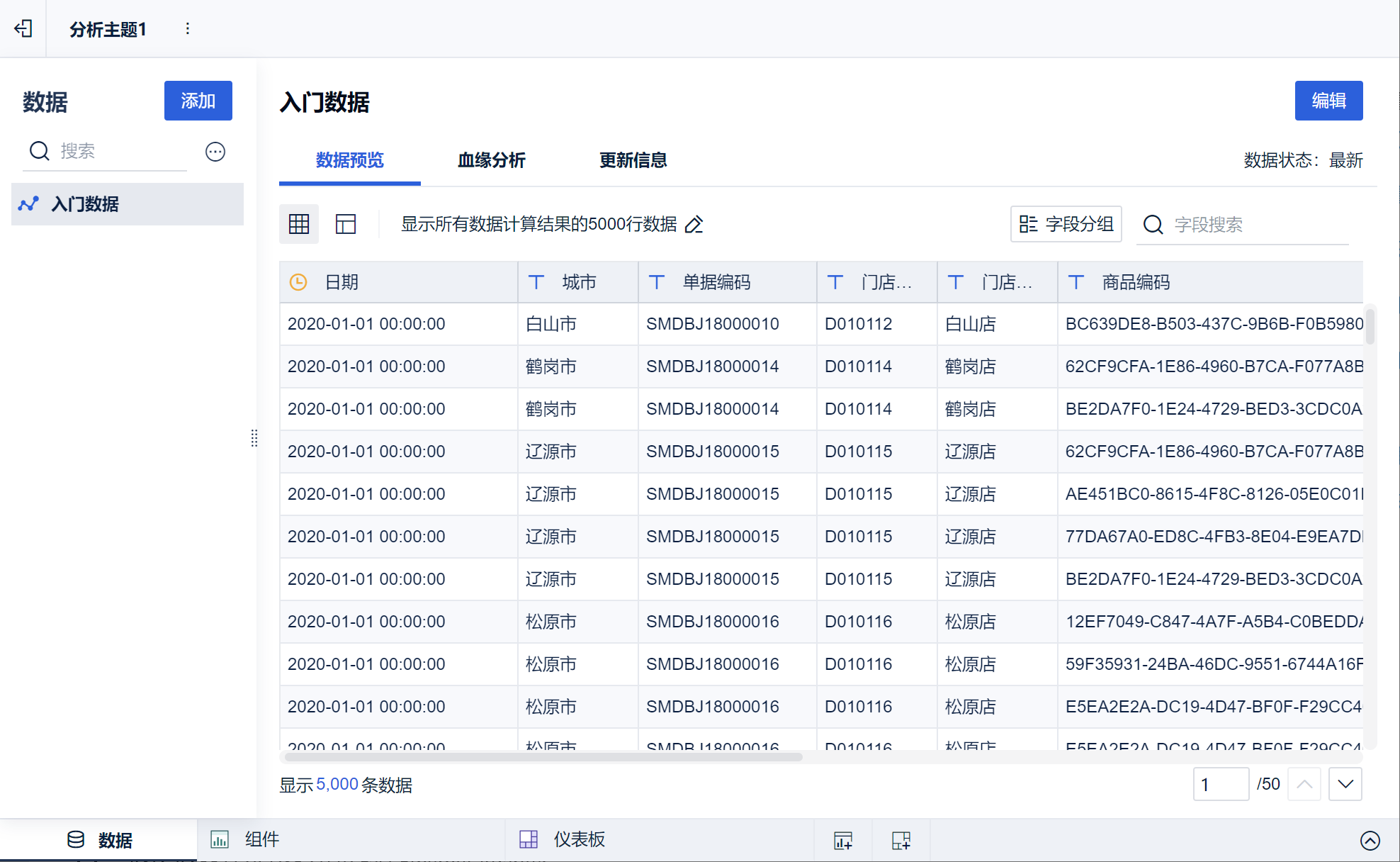This screenshot has width=1400, height=862.
Task: Click the pencil icon to edit row count
Action: [x=694, y=225]
